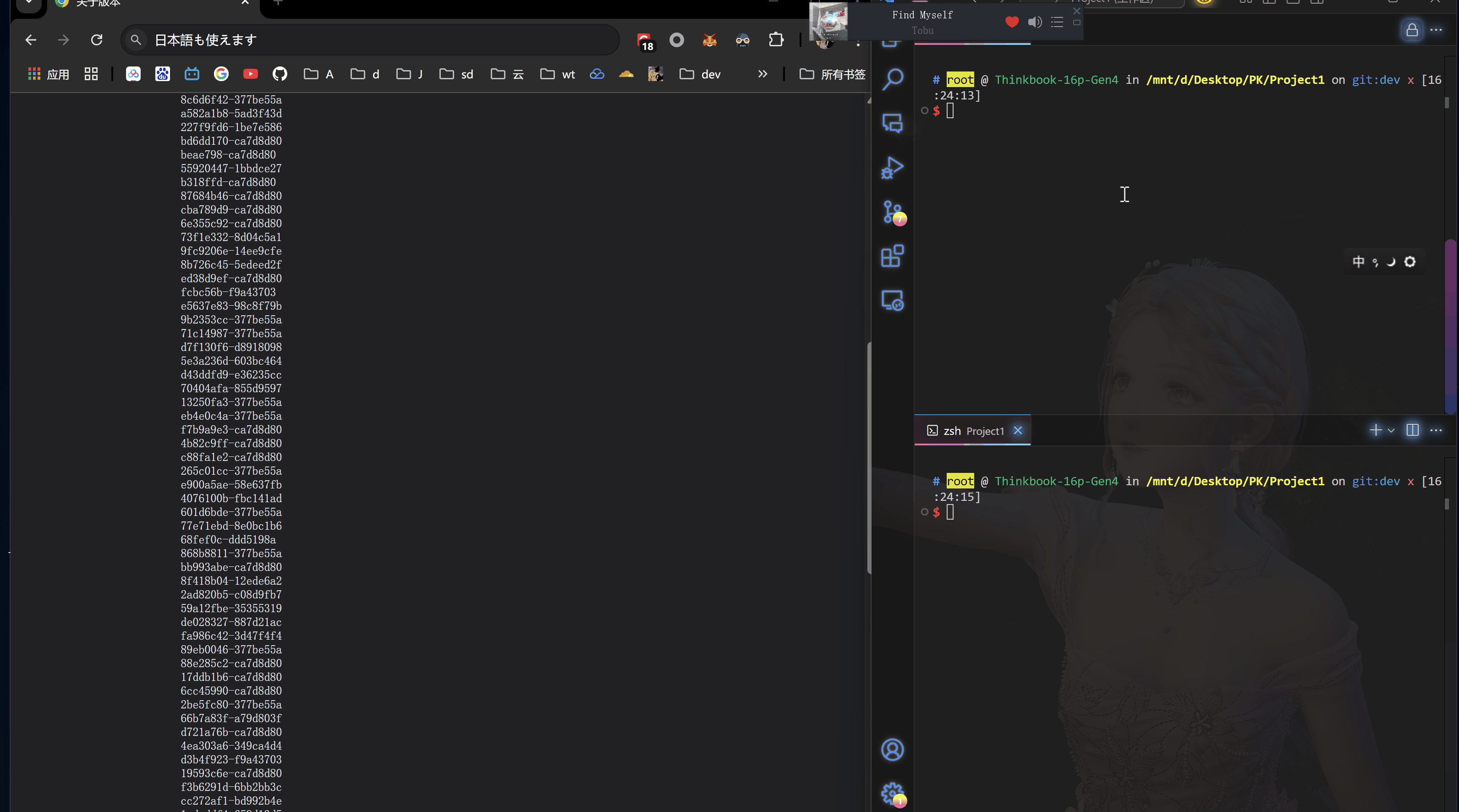Click the Chrome page vertical scrollbar
This screenshot has height=812, width=1459.
coord(869,458)
